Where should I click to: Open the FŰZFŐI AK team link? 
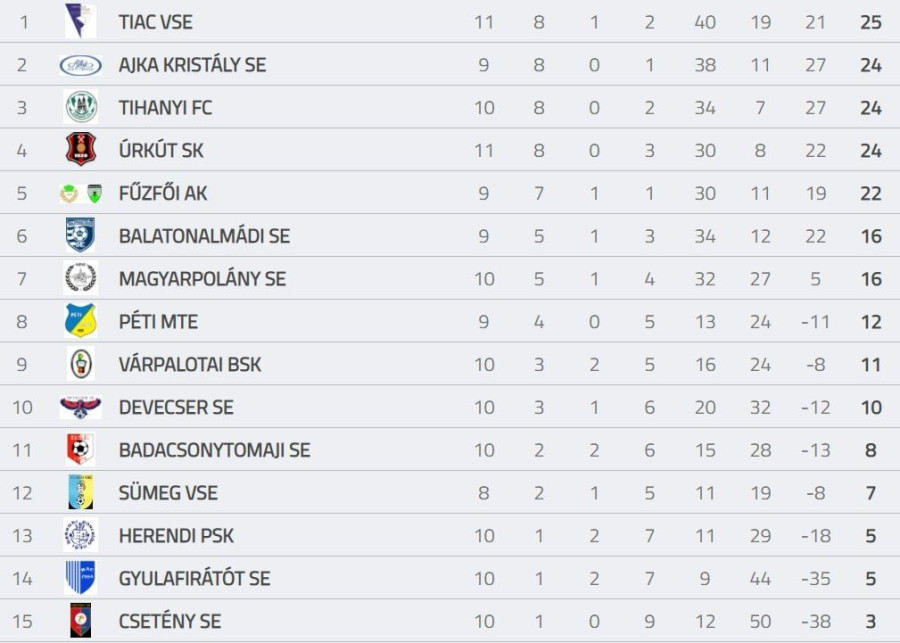(x=163, y=193)
